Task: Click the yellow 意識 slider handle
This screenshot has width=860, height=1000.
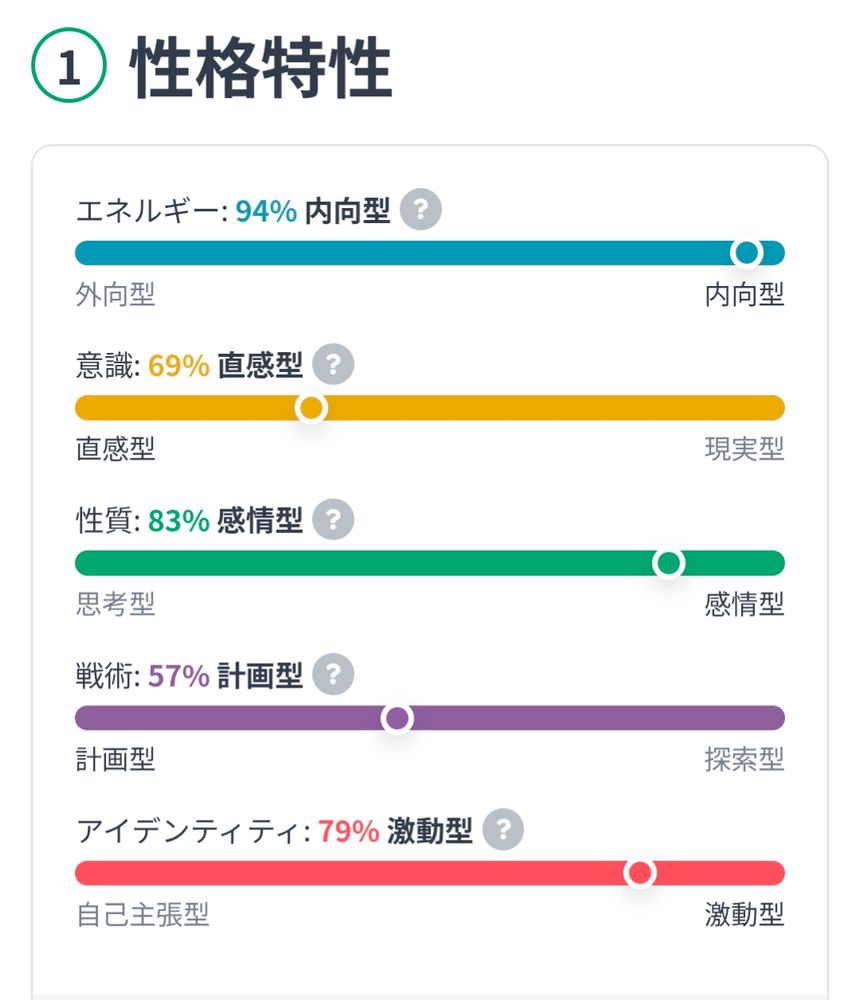Action: tap(312, 408)
